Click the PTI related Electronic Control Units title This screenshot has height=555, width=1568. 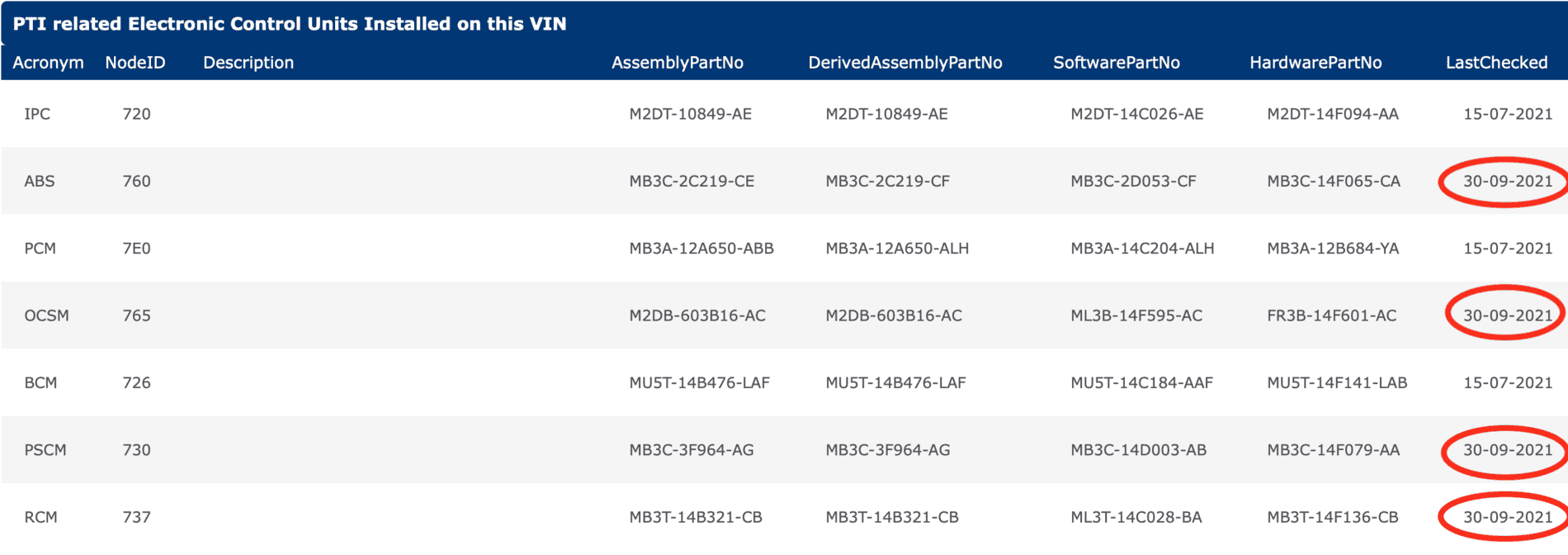pyautogui.click(x=290, y=24)
